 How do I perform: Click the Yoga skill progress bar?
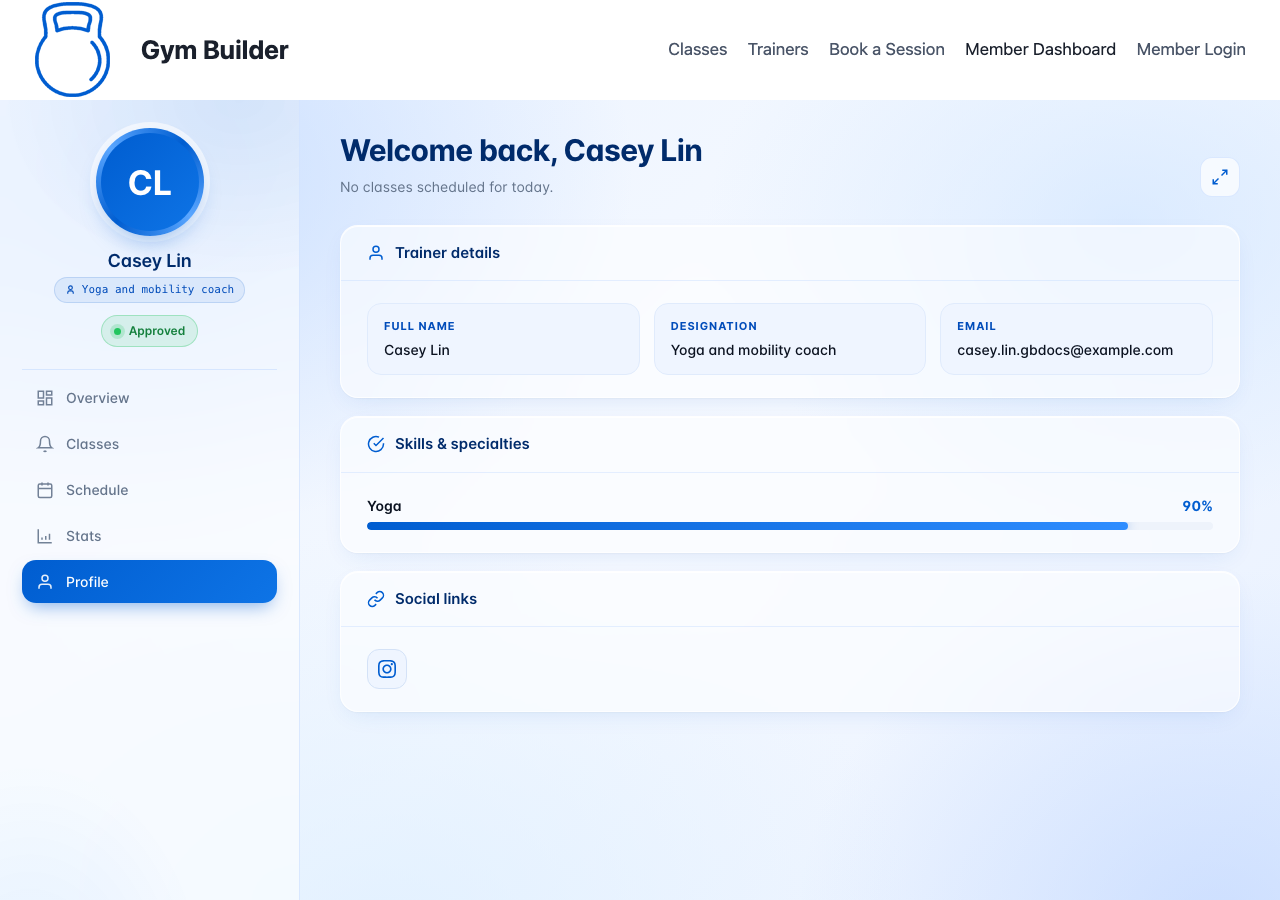tap(790, 526)
